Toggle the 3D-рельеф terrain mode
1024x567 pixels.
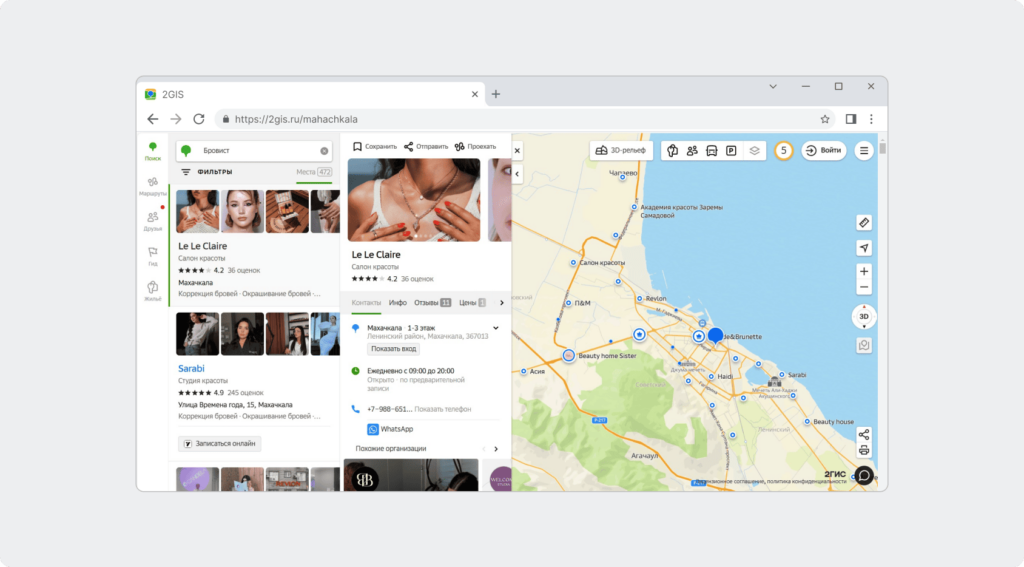coord(622,151)
